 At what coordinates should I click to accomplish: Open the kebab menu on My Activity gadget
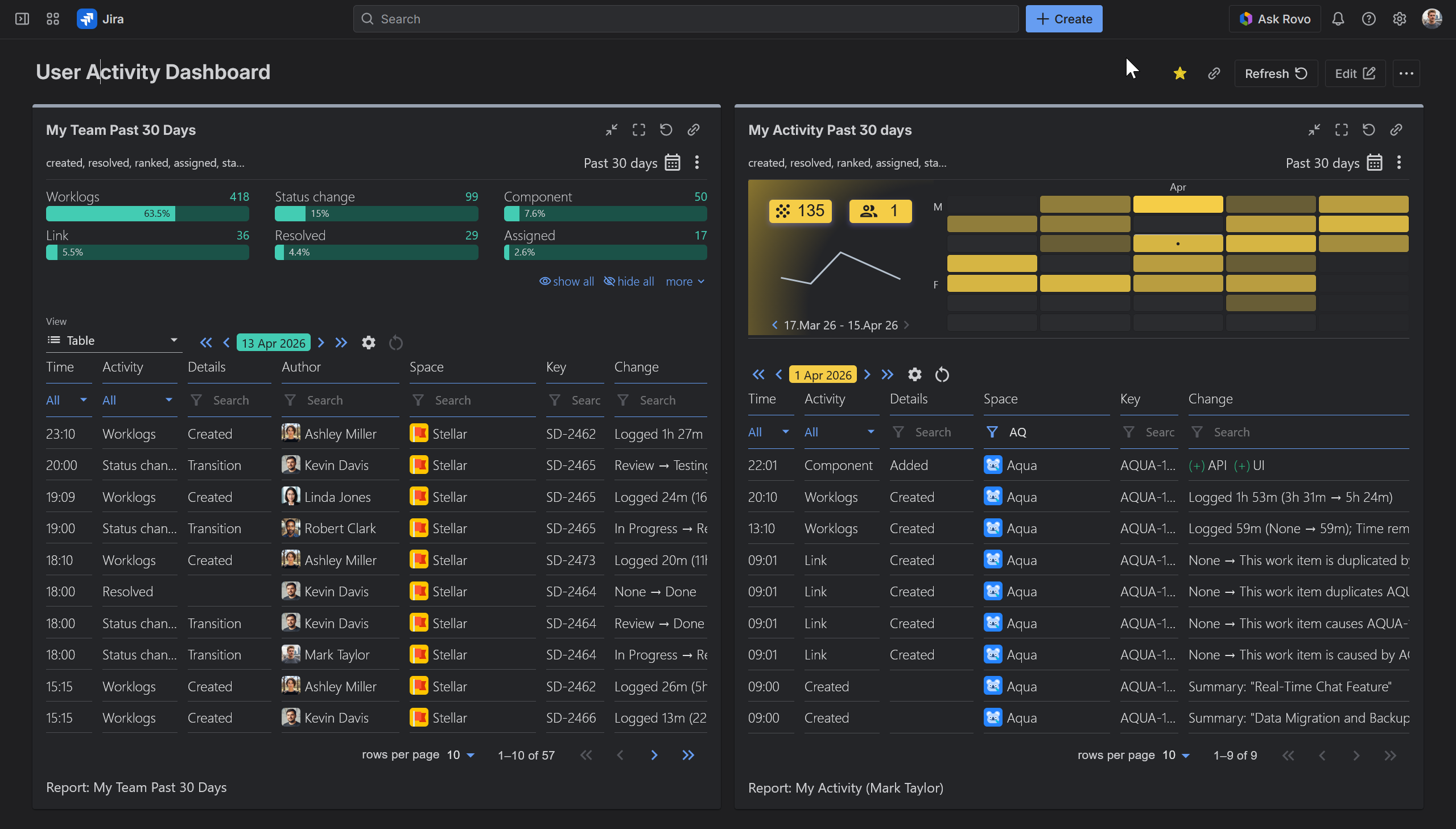[x=1399, y=162]
